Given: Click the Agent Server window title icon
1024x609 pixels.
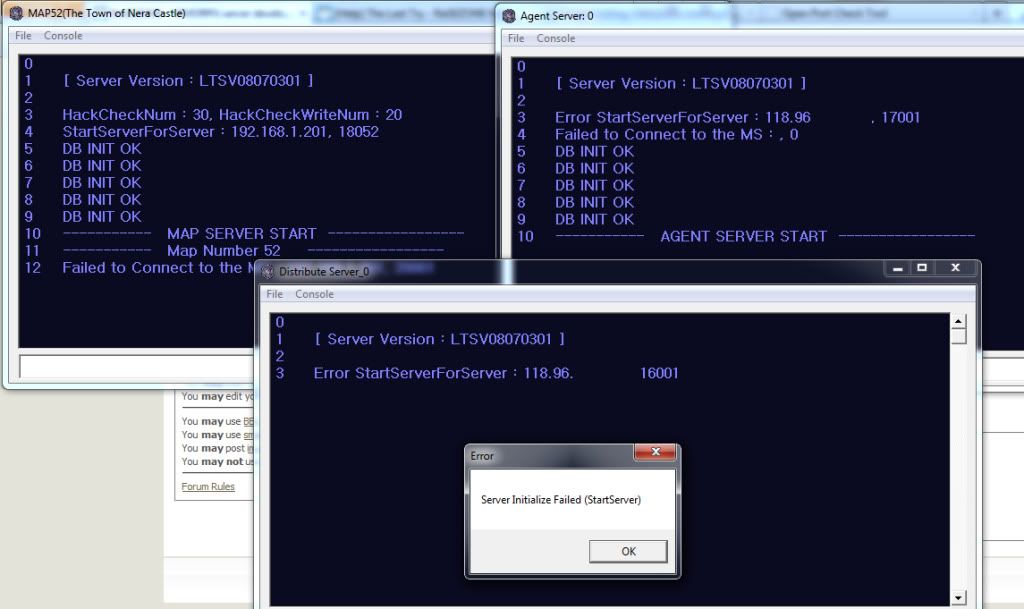Looking at the screenshot, I should coord(509,16).
